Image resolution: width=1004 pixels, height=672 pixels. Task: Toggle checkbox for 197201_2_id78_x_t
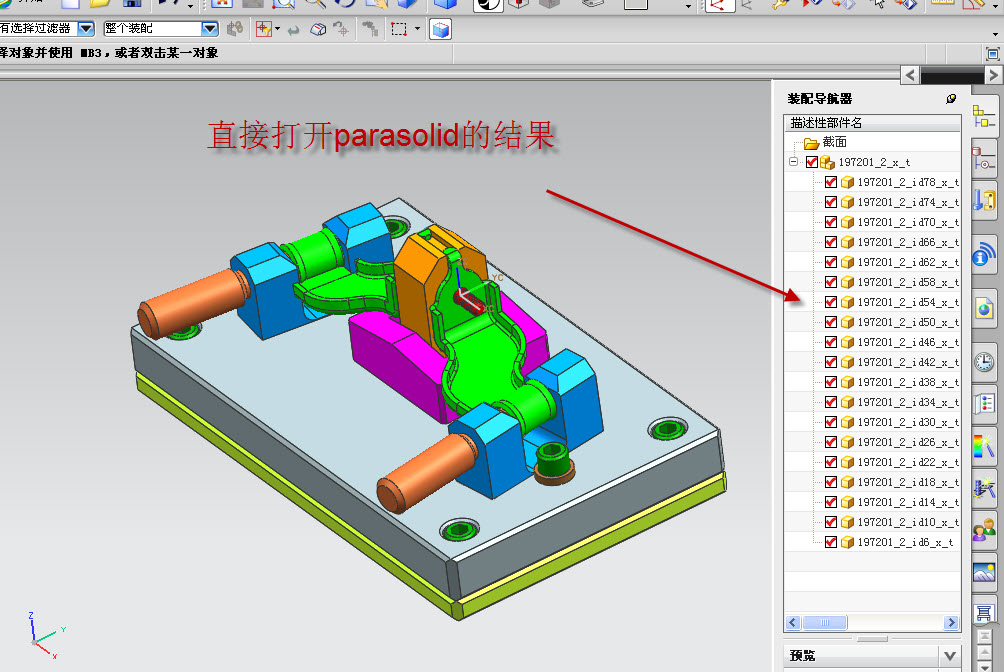point(830,182)
